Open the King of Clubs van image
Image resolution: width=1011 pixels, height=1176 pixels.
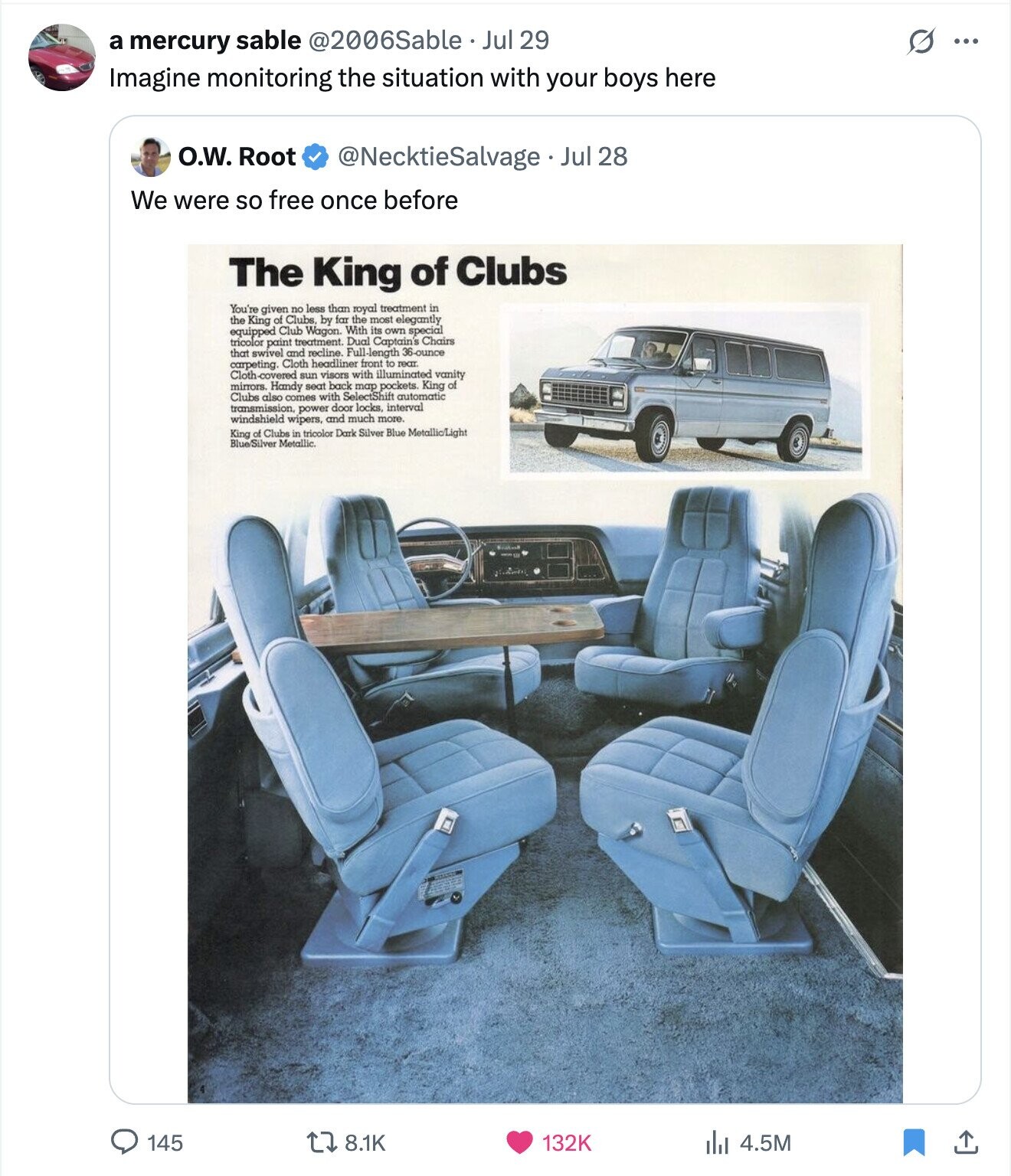[545, 674]
